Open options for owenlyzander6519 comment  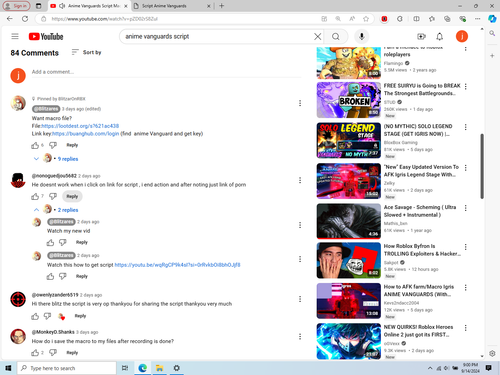pyautogui.click(x=300, y=299)
